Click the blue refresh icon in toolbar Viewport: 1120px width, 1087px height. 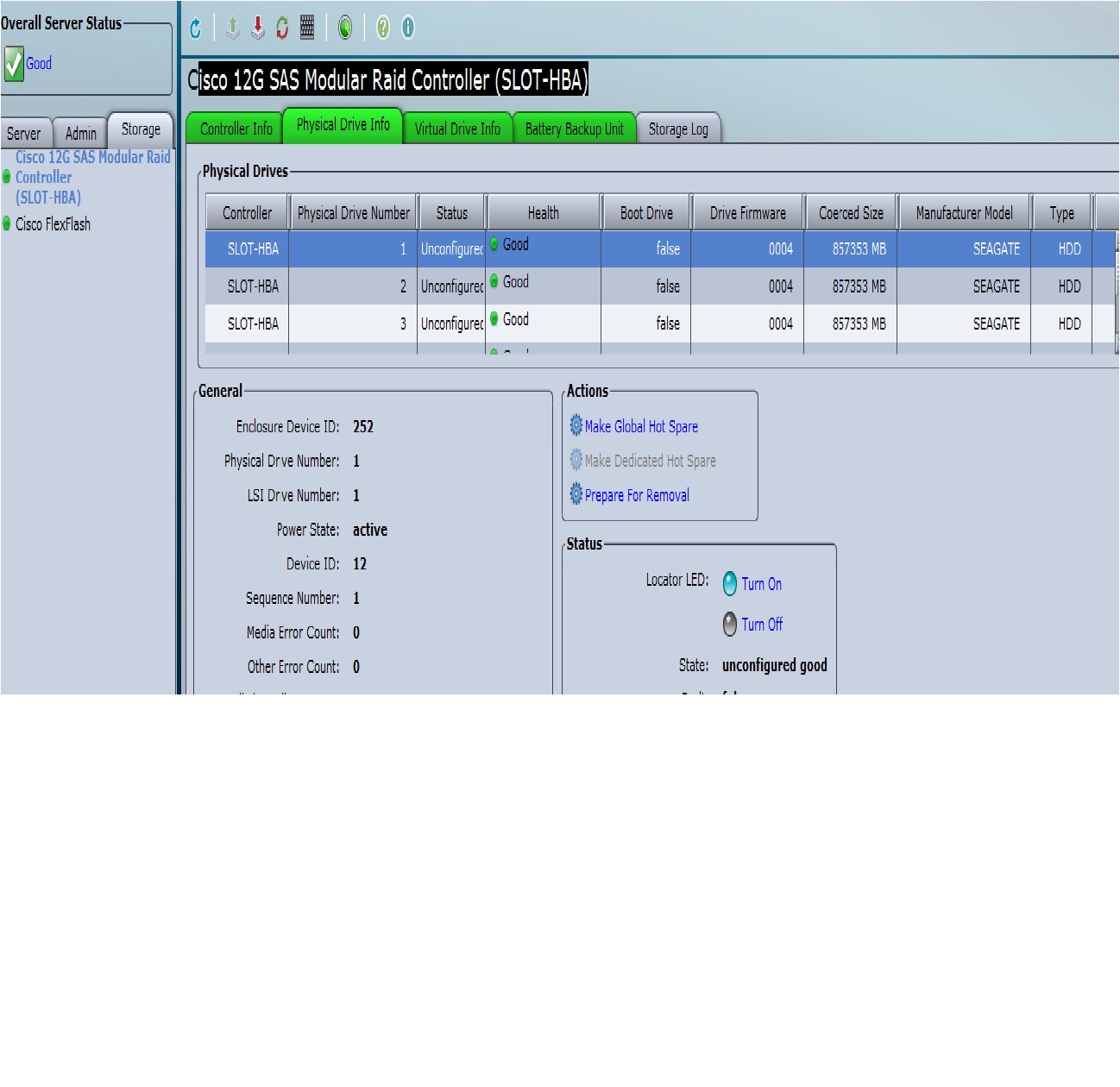pos(196,28)
